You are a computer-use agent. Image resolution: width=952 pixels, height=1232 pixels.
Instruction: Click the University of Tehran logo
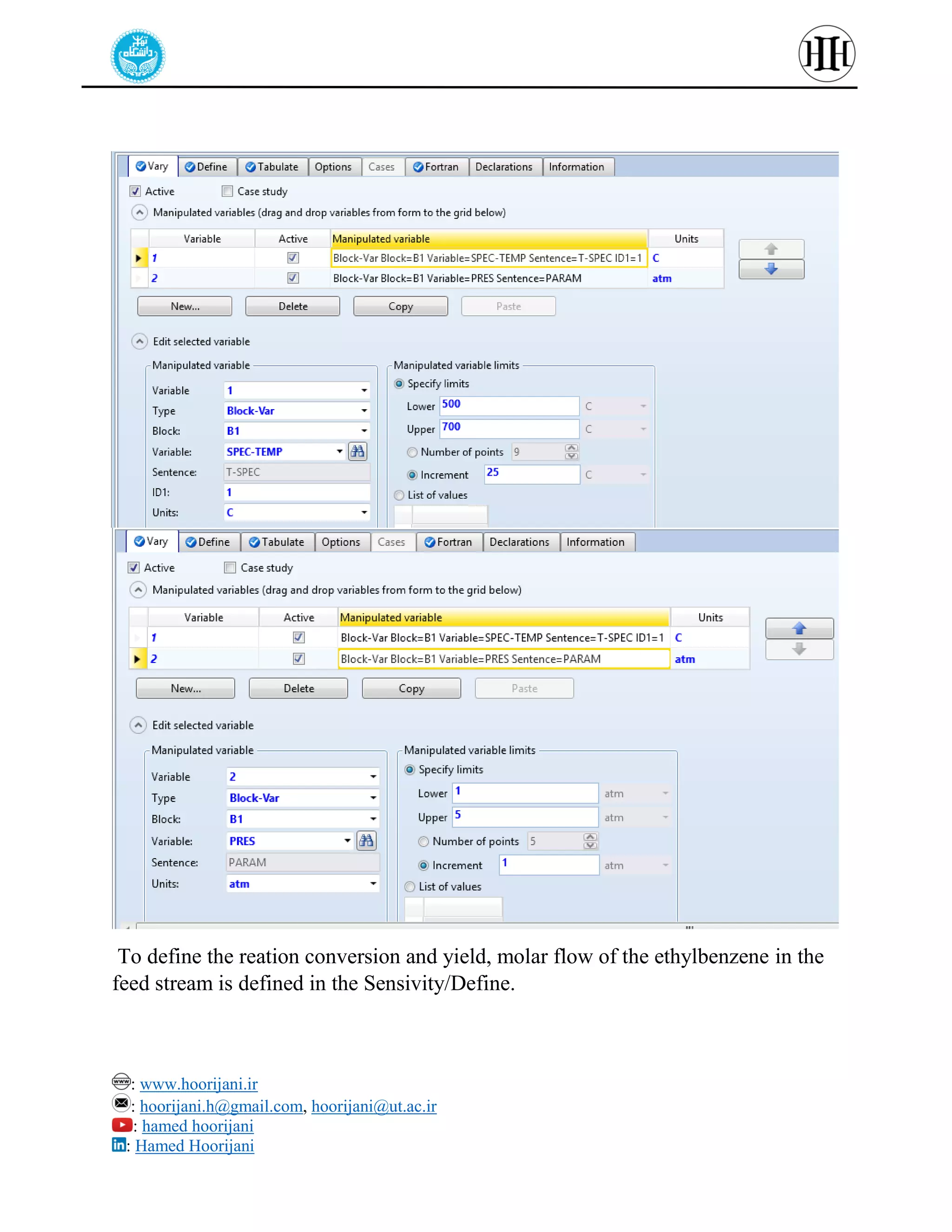pyautogui.click(x=138, y=56)
